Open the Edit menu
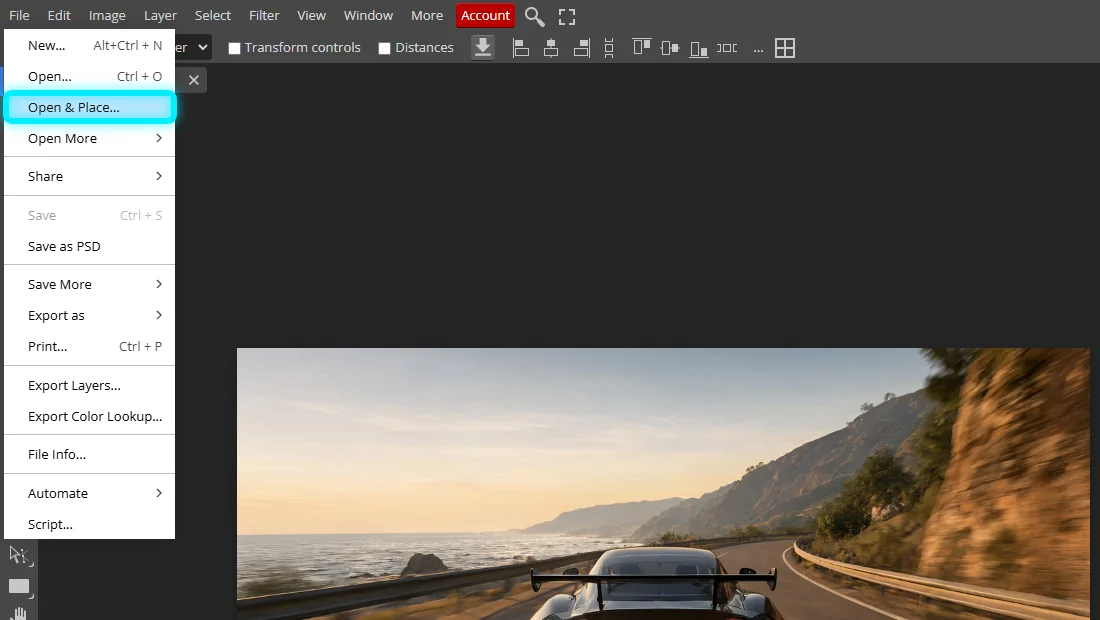The image size is (1100, 620). tap(59, 15)
